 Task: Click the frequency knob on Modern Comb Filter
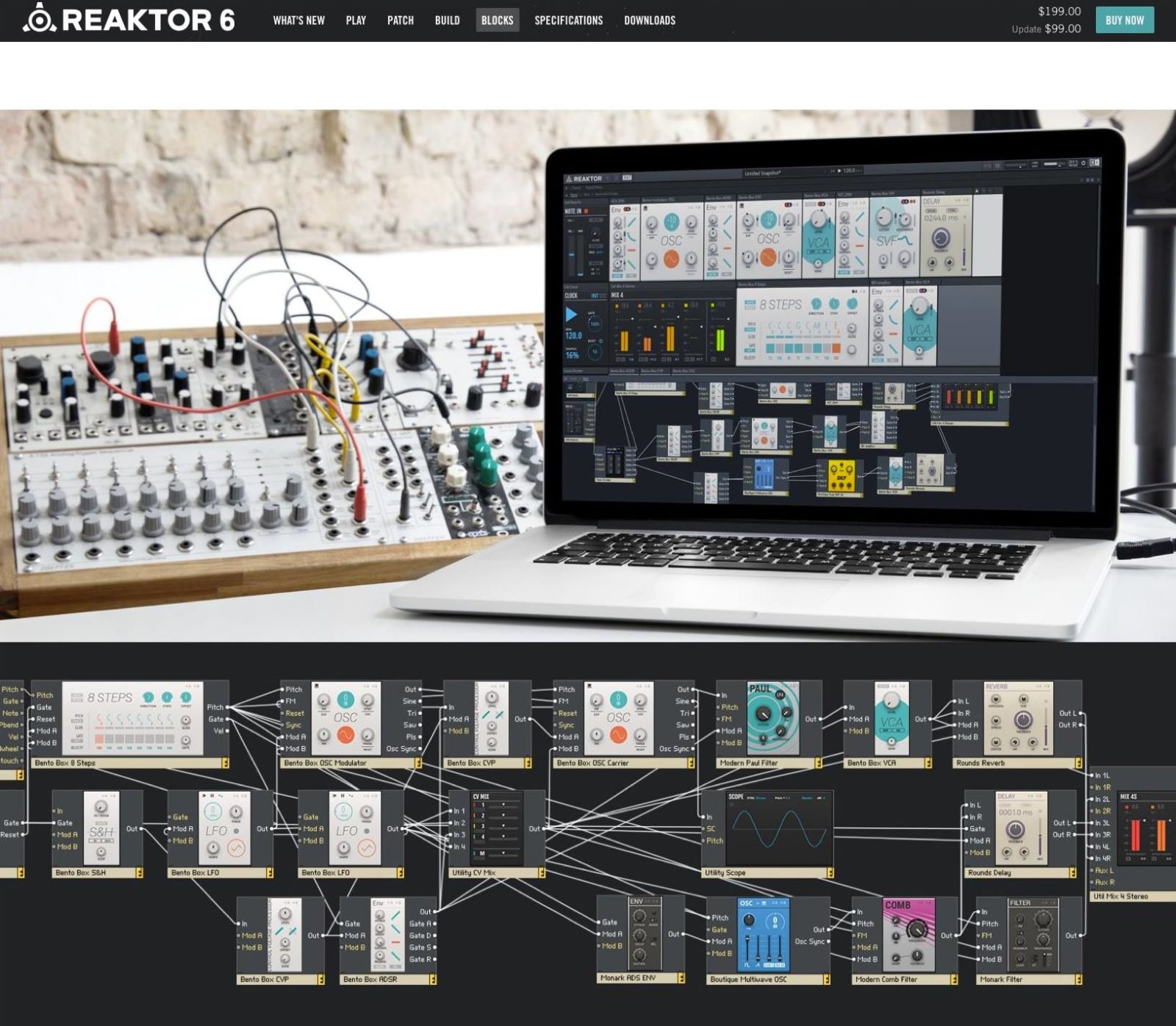tap(917, 931)
